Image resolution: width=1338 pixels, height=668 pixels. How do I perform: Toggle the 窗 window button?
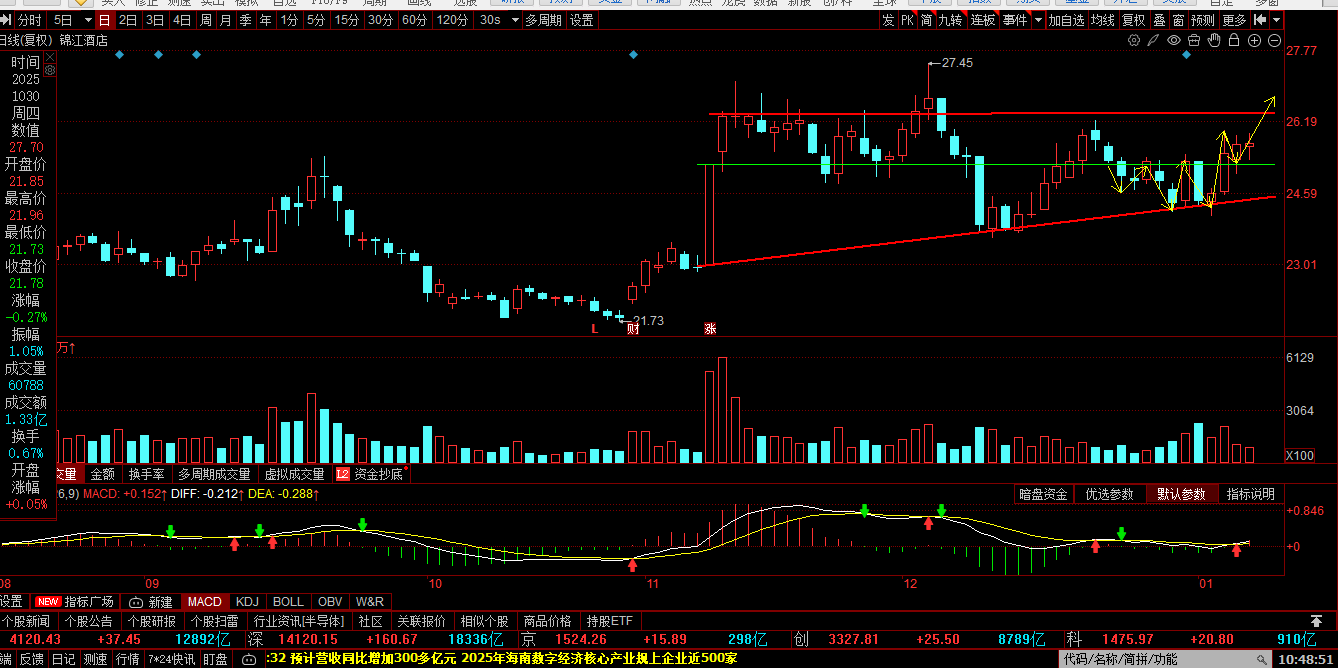coord(1178,20)
